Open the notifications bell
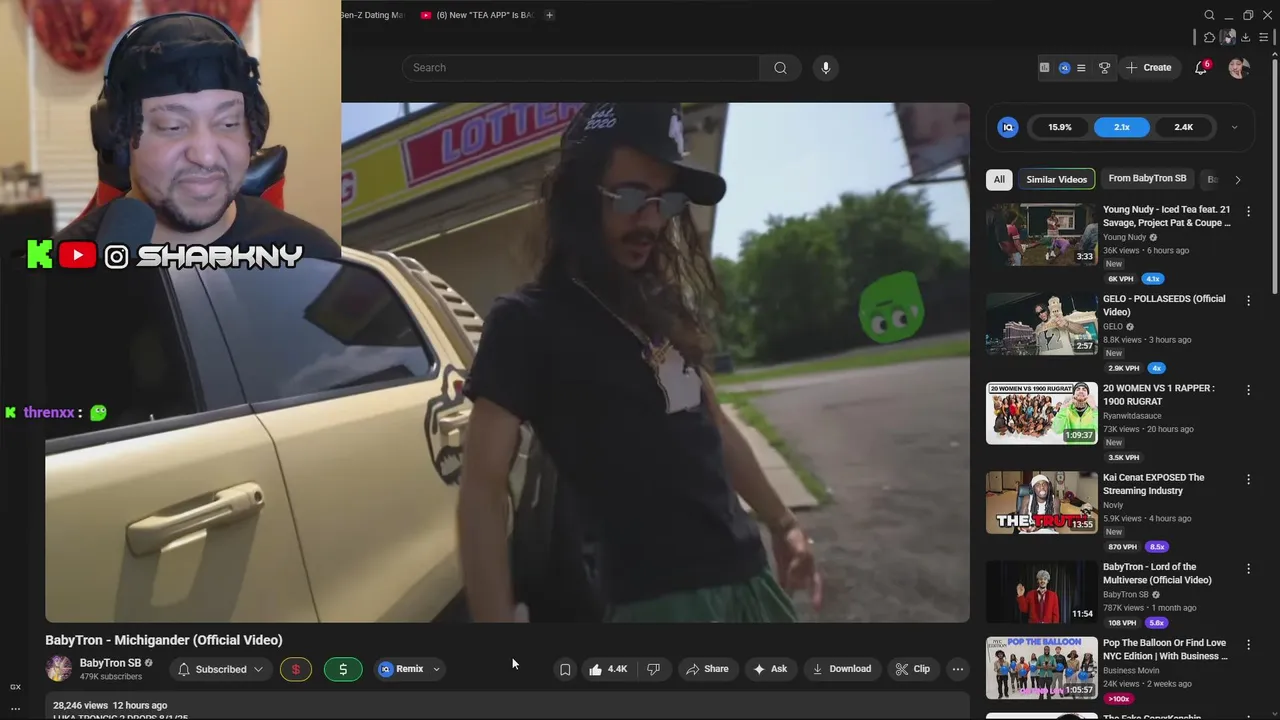The image size is (1280, 720). [x=1202, y=68]
